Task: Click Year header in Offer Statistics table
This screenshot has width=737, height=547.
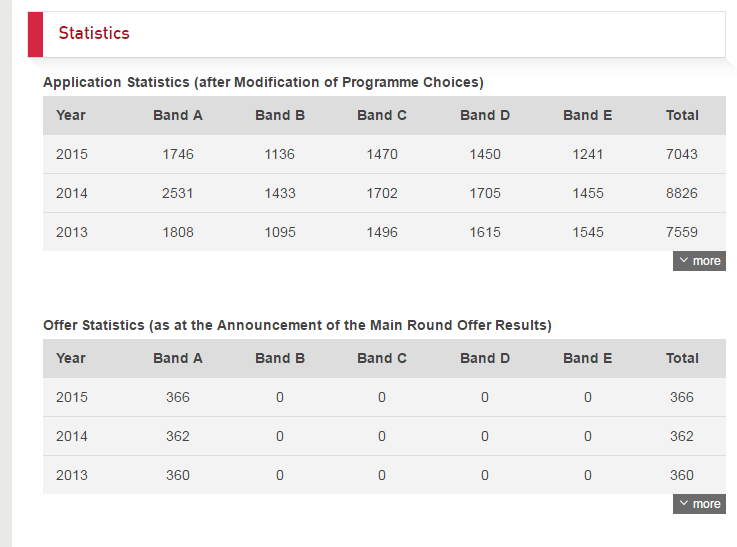Action: point(71,358)
